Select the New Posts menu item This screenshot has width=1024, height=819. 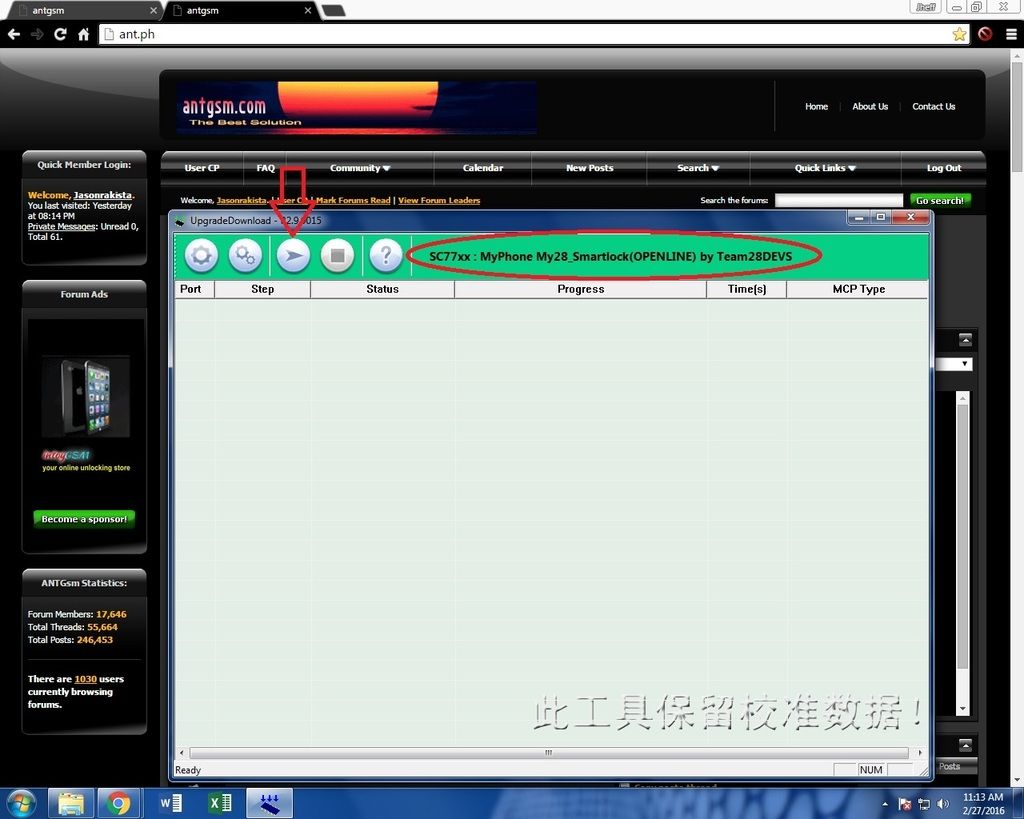tap(589, 168)
